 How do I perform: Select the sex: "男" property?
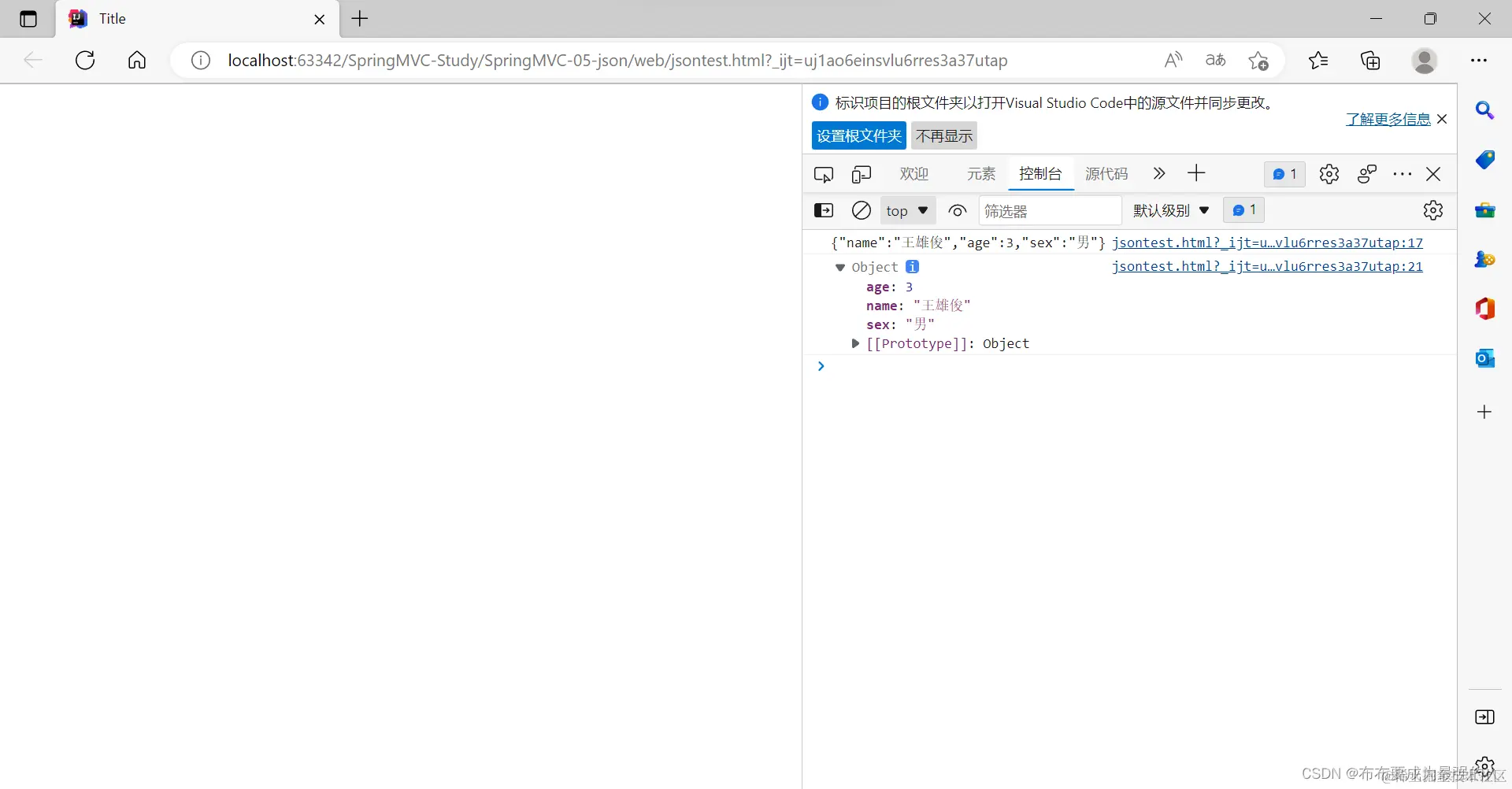coord(900,324)
